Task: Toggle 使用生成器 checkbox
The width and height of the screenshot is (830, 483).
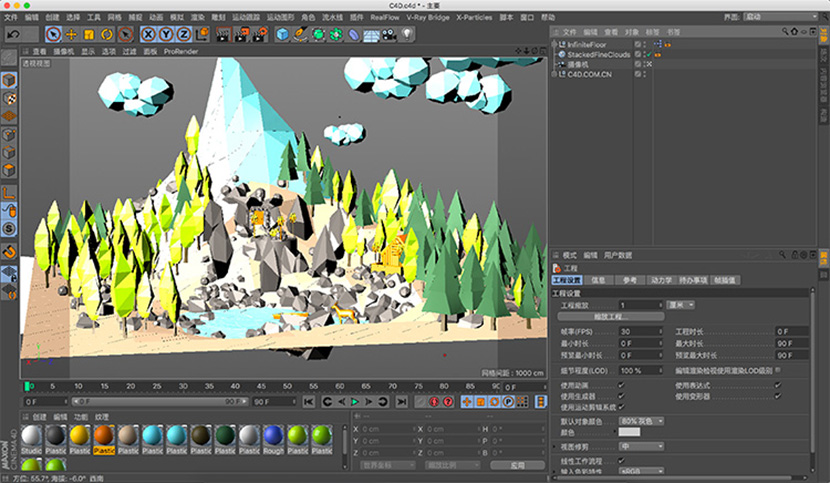Action: tap(621, 396)
